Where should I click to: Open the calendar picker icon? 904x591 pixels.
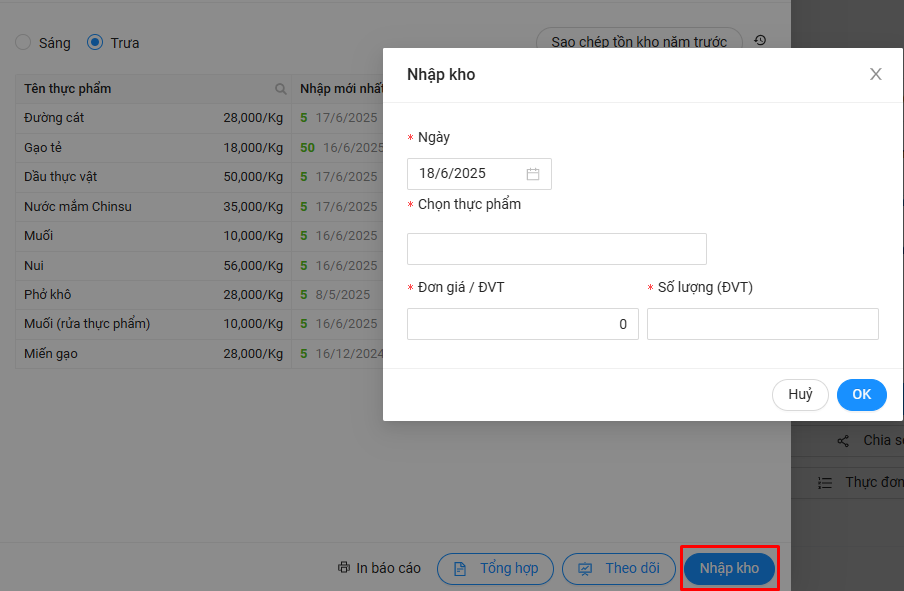[x=533, y=174]
